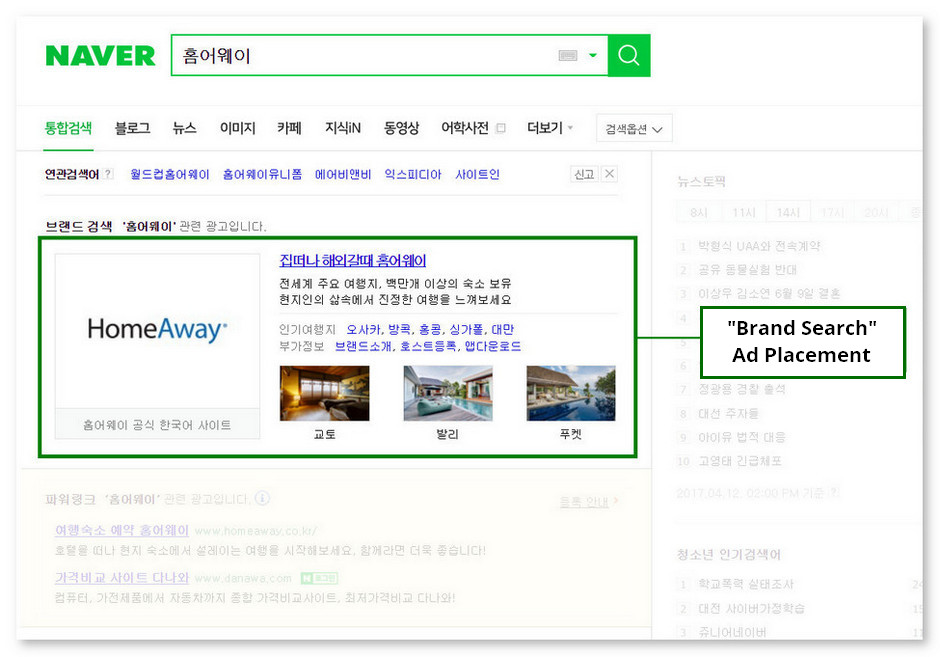Image resolution: width=940 pixels, height=657 pixels.
Task: Click the green magnifier search icon
Action: [x=629, y=56]
